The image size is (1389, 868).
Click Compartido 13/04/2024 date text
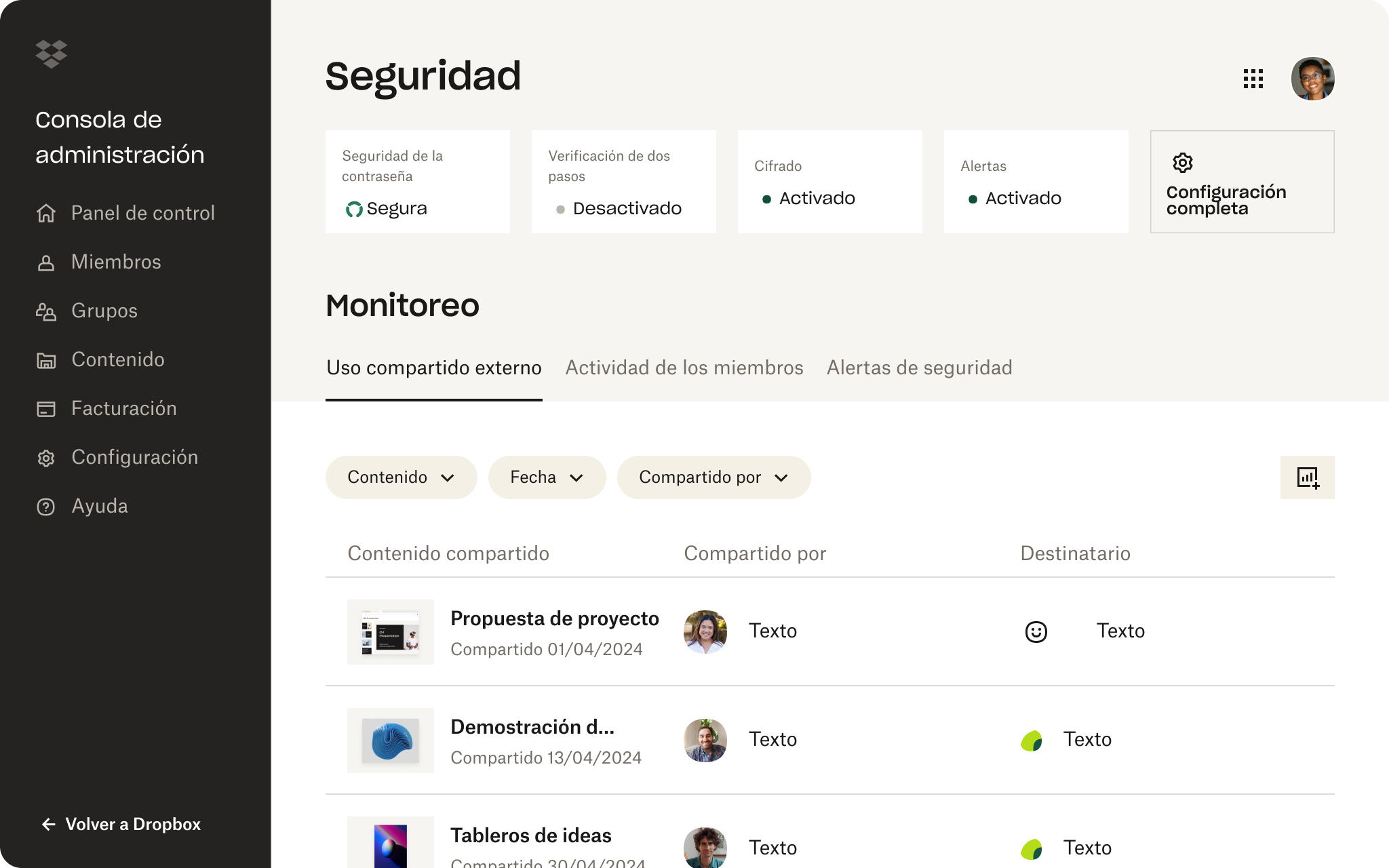click(x=546, y=757)
